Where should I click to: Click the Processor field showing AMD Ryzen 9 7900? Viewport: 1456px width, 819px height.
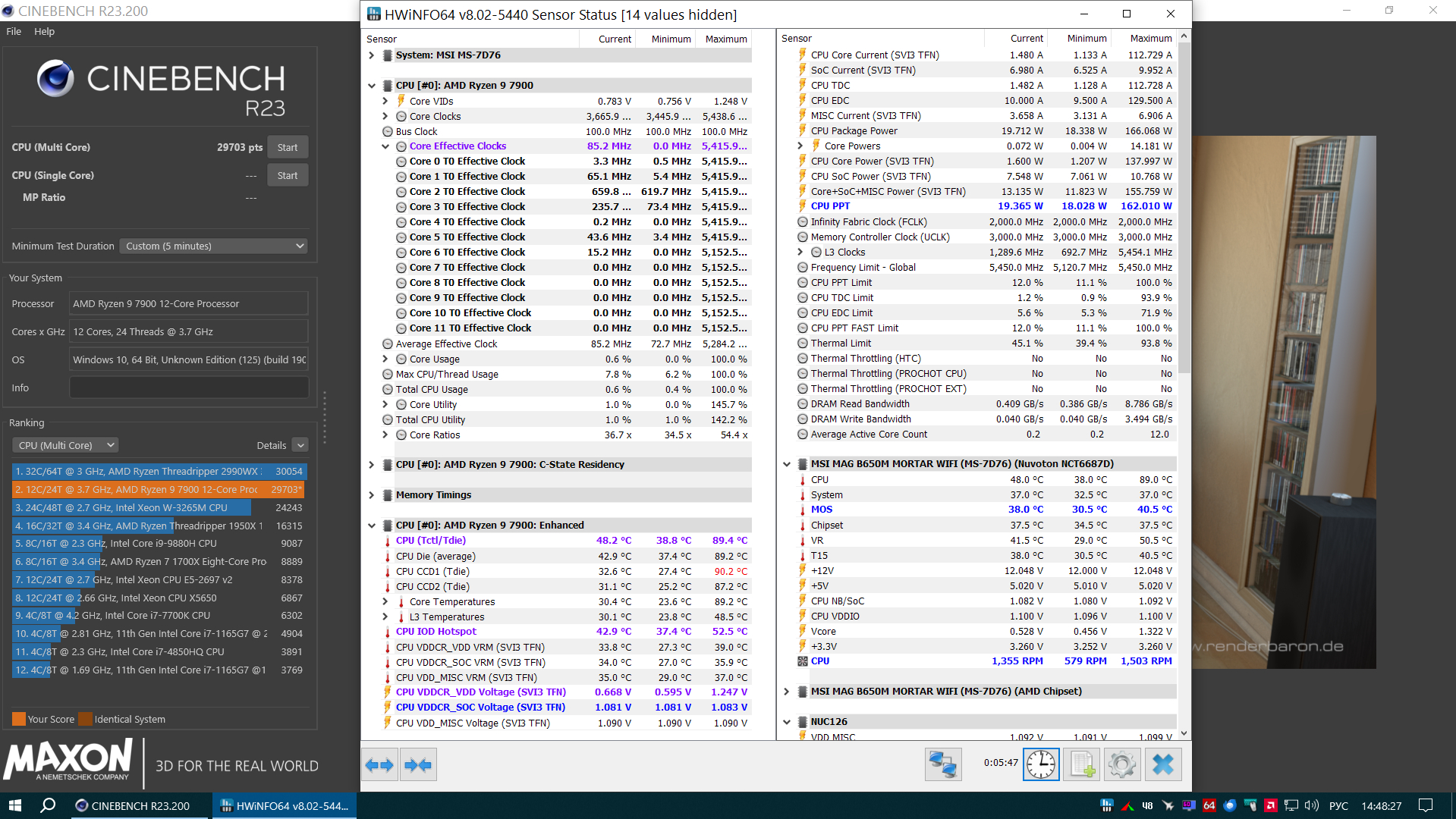click(189, 303)
